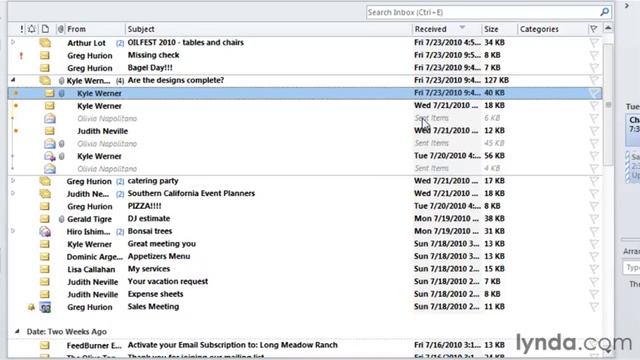Screen dimensions: 640x360
Task: Click reminder bell on Sales Meeting row
Action: point(31,307)
